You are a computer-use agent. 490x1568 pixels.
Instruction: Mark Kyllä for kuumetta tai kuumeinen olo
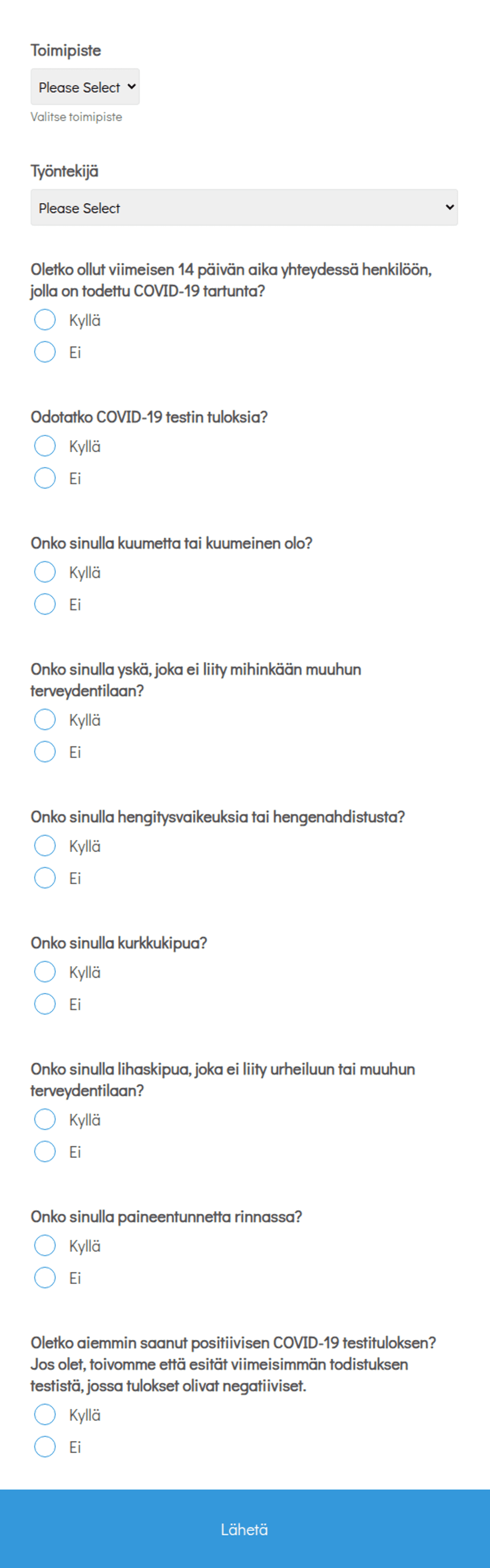tap(45, 571)
